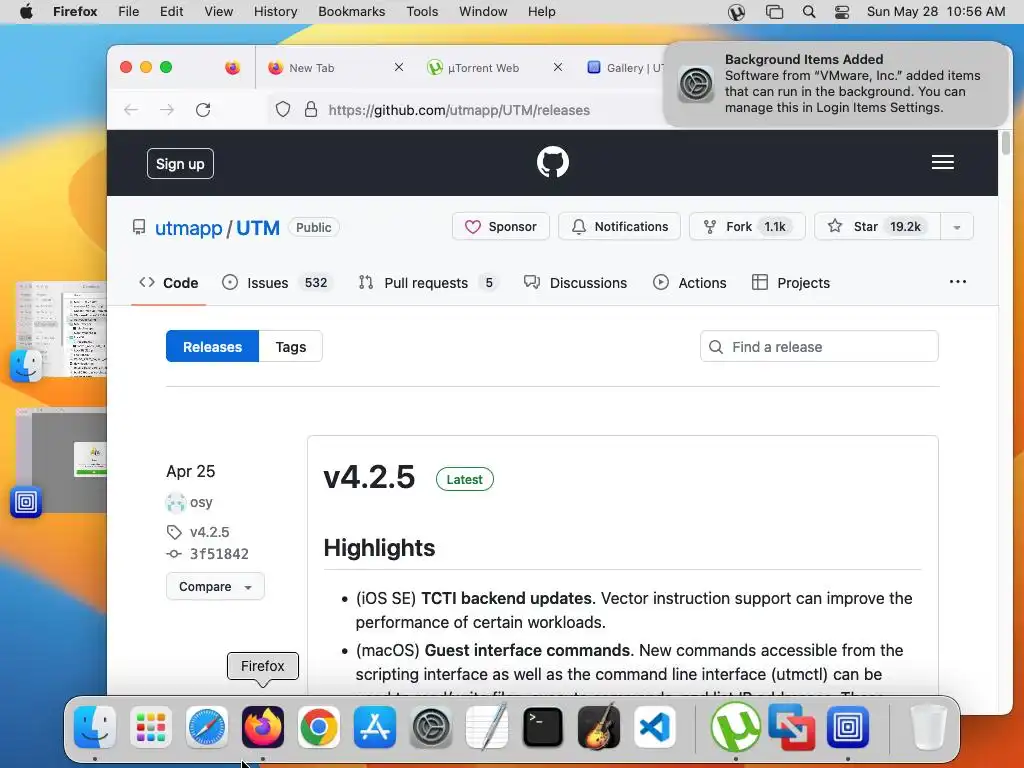This screenshot has height=768, width=1024.
Task: Click the pinned Firefox View tab icon
Action: [232, 67]
